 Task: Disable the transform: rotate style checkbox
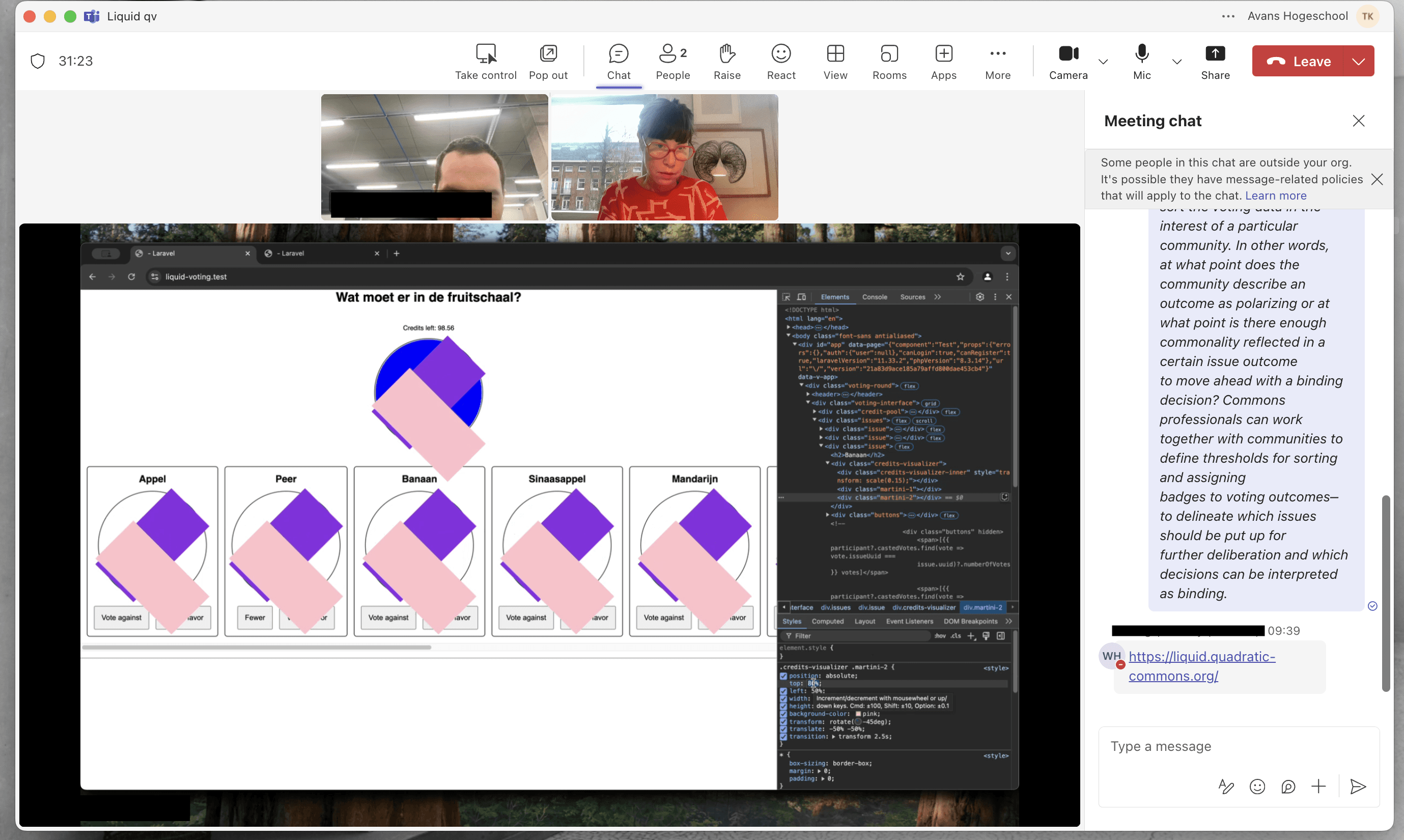click(784, 722)
